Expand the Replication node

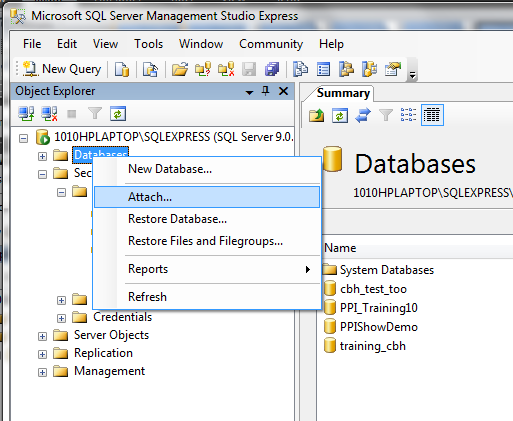click(42, 354)
